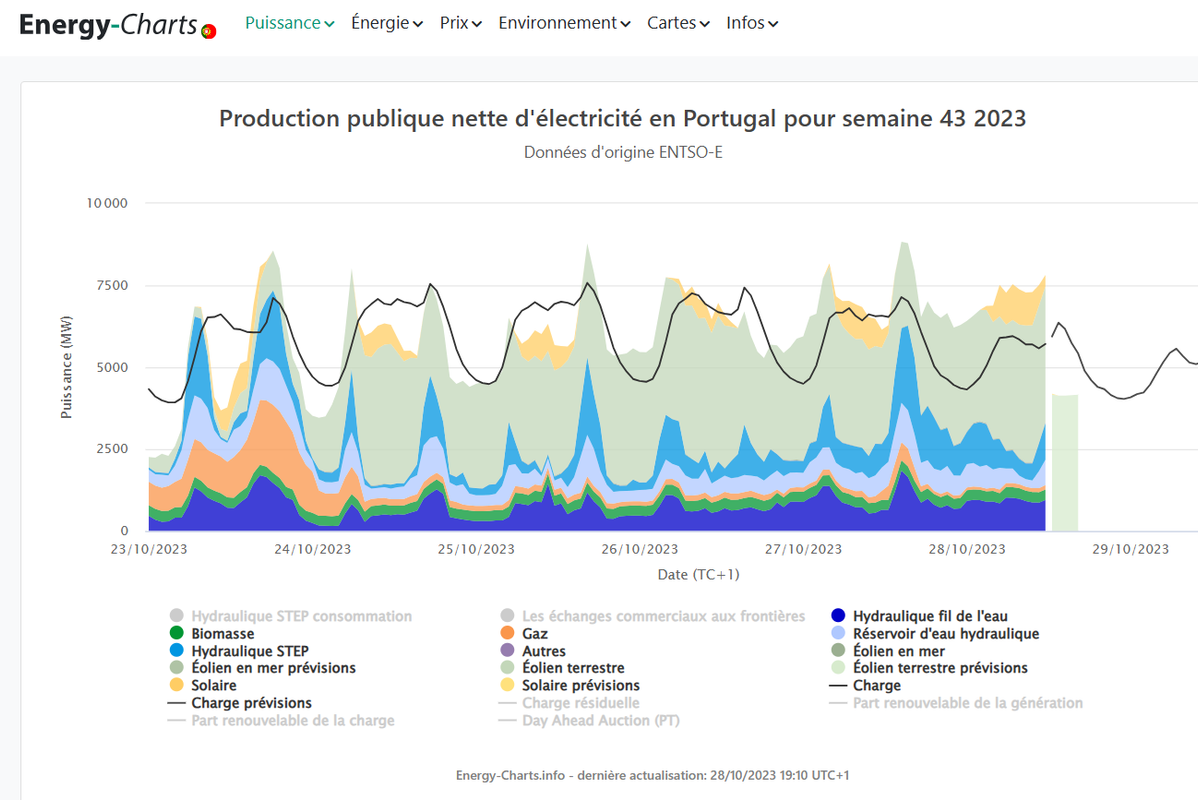The image size is (1198, 800).
Task: Expand the Cartes dropdown chevron
Action: coord(704,24)
